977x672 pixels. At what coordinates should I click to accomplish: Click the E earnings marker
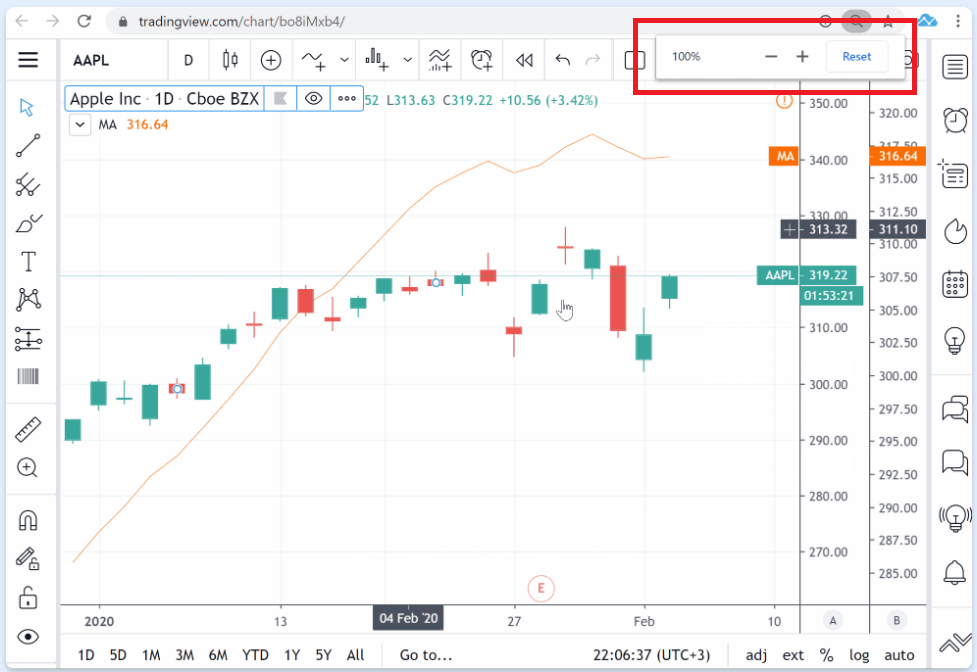[541, 589]
